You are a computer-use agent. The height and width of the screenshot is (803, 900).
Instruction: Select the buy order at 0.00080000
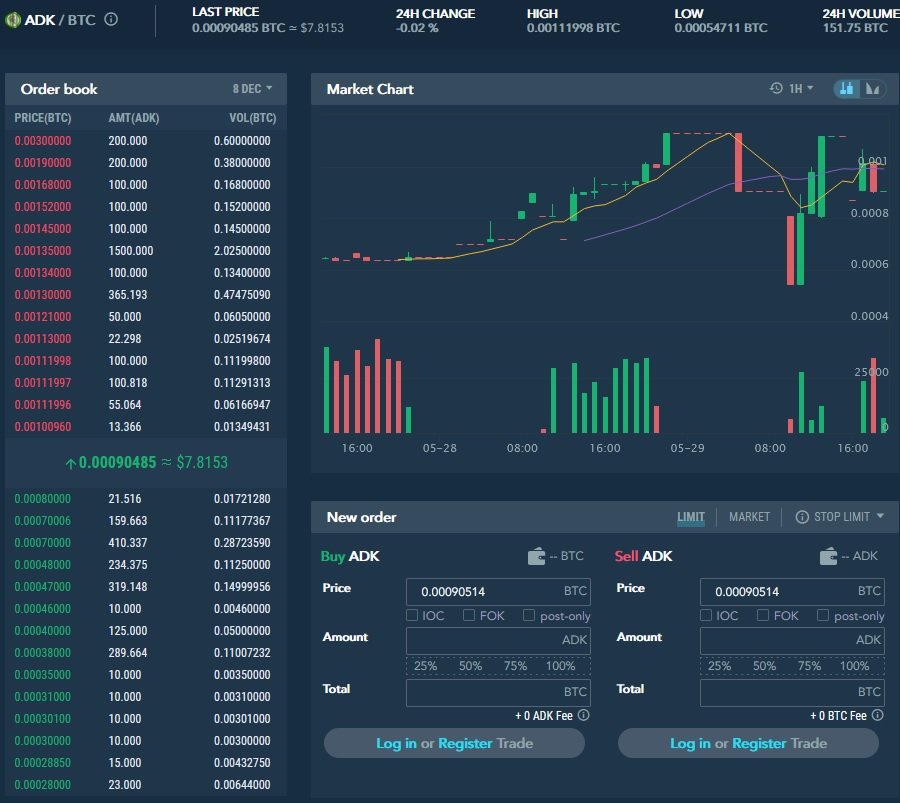click(x=146, y=499)
